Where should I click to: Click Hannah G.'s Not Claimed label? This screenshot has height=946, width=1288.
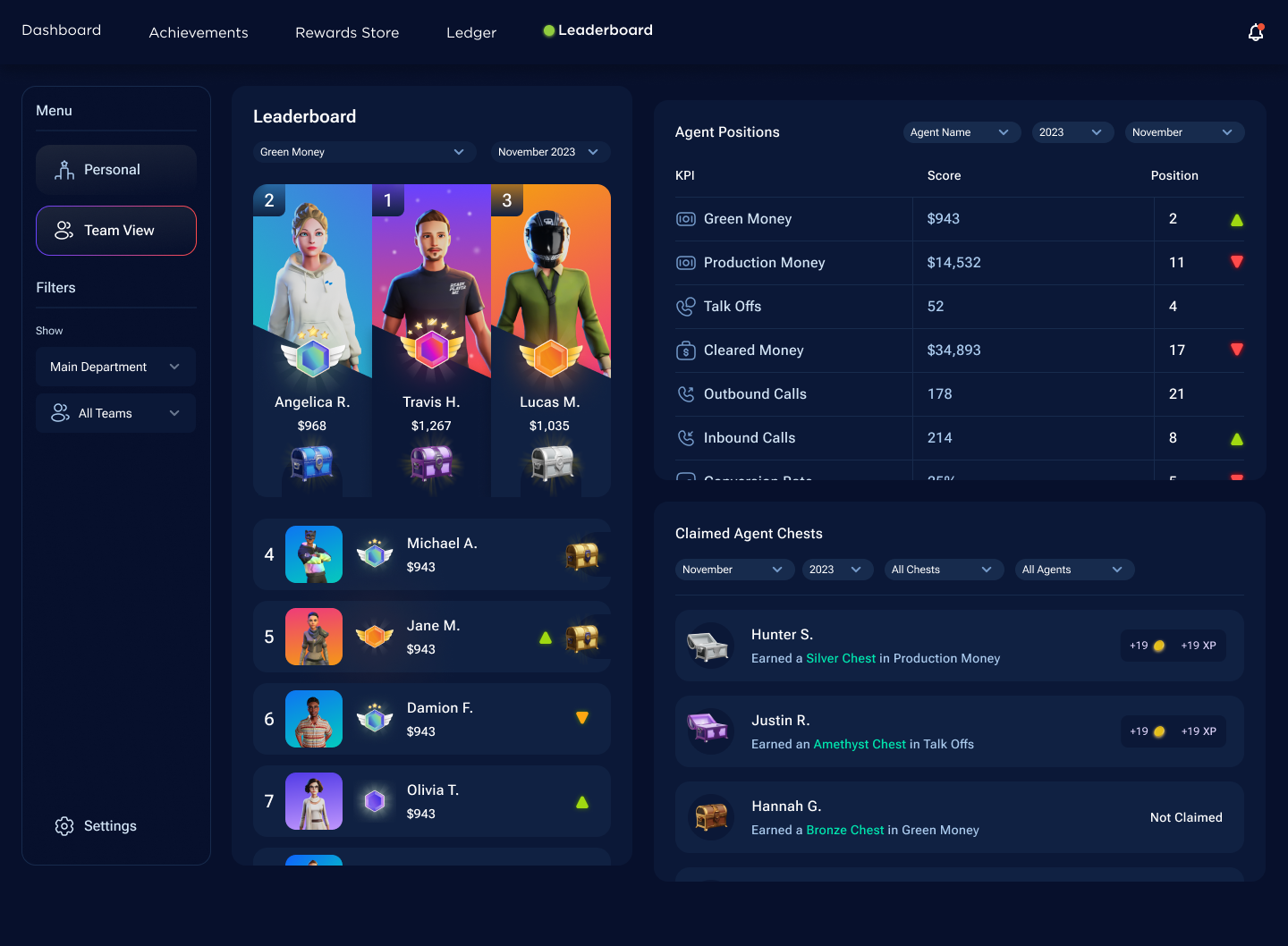pyautogui.click(x=1186, y=817)
